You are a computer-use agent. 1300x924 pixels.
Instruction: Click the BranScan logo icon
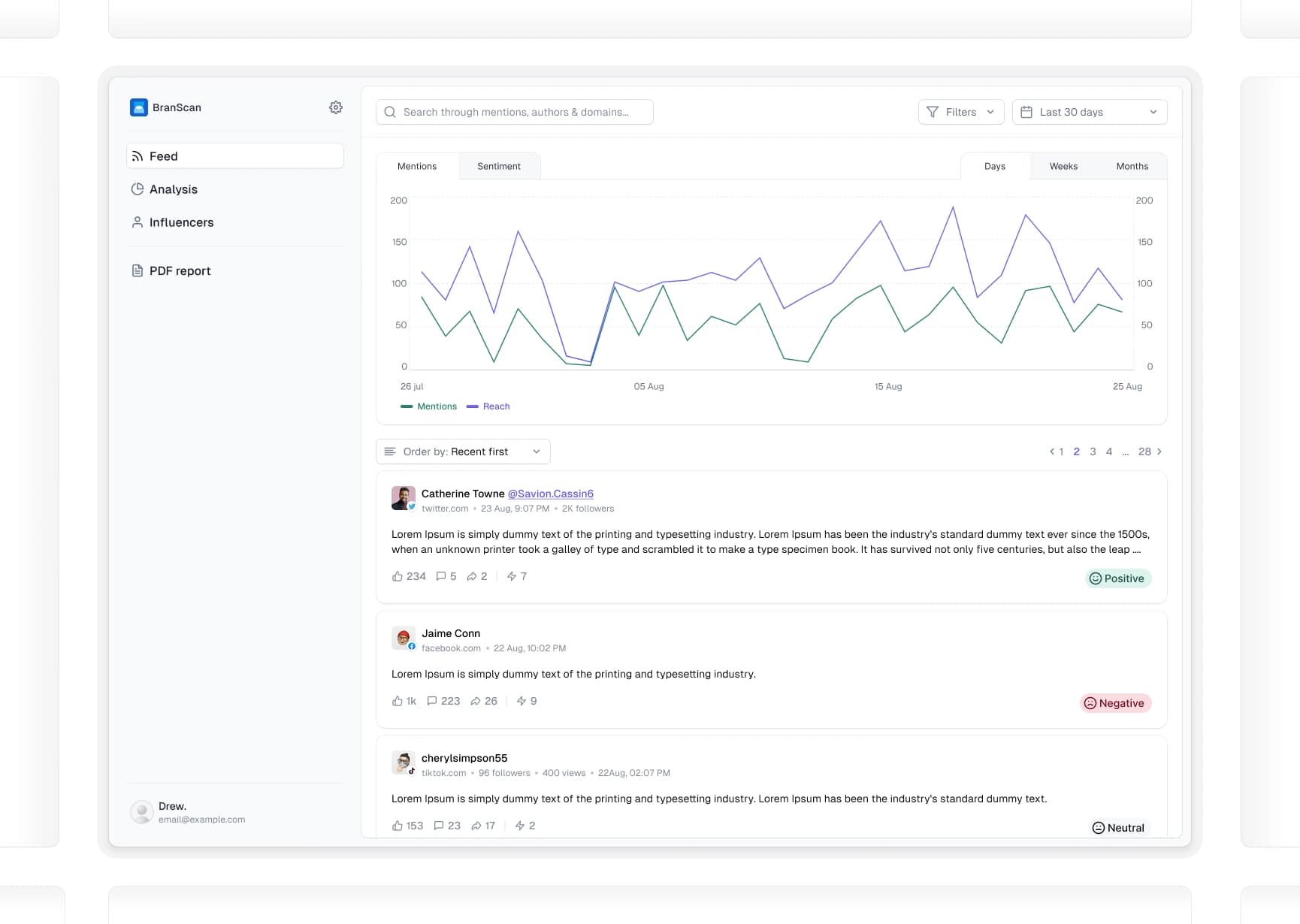coord(139,107)
